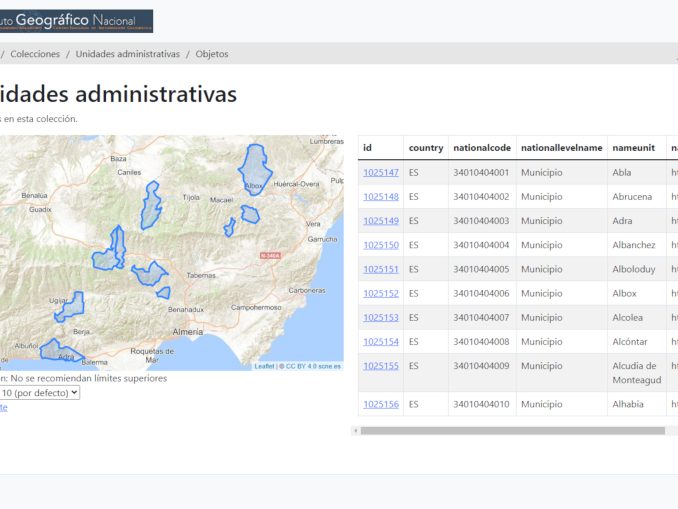Open record 1025154 for Alcóntar

(x=380, y=341)
